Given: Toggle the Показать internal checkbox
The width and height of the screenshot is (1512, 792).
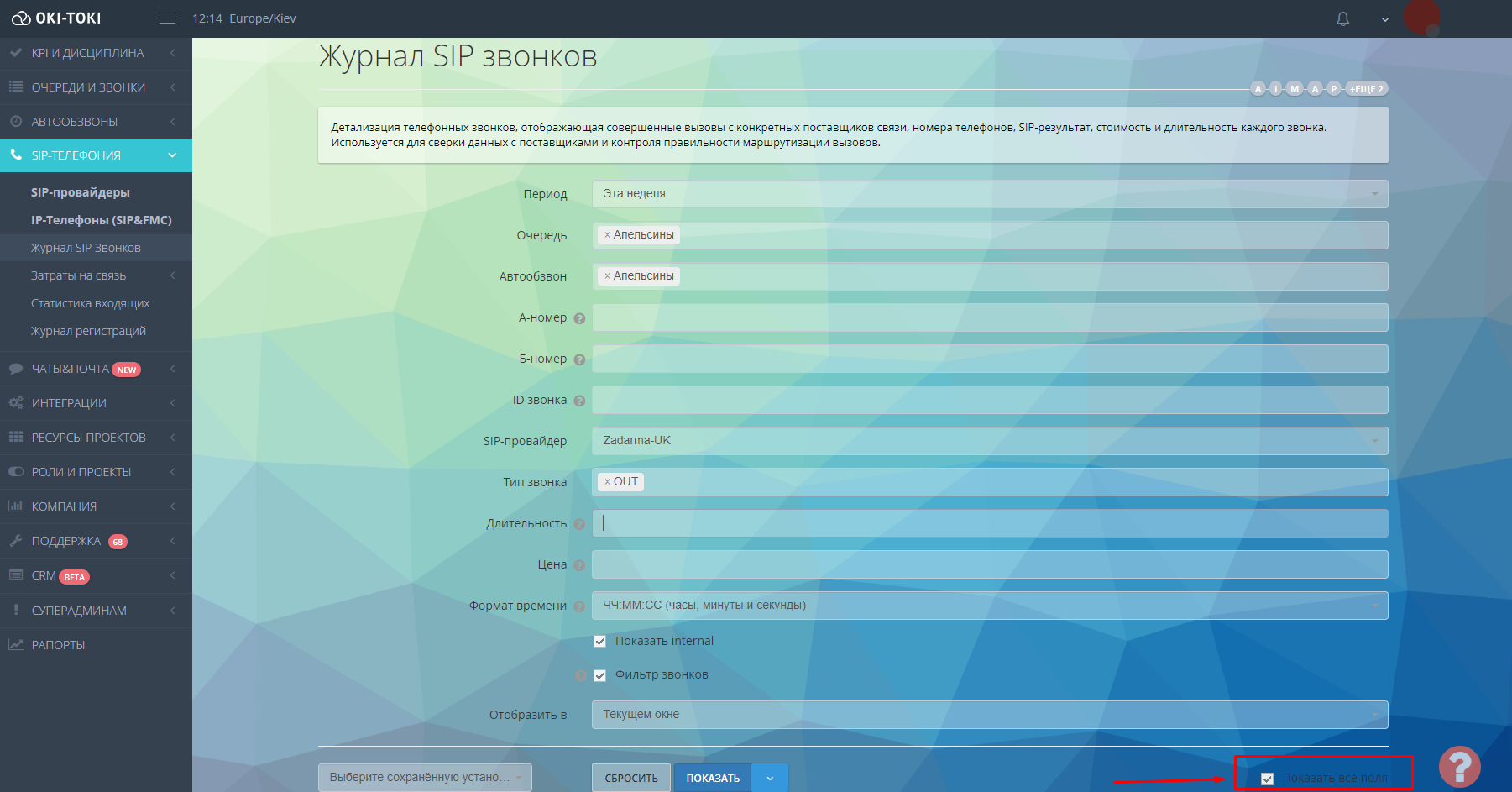Looking at the screenshot, I should [600, 642].
